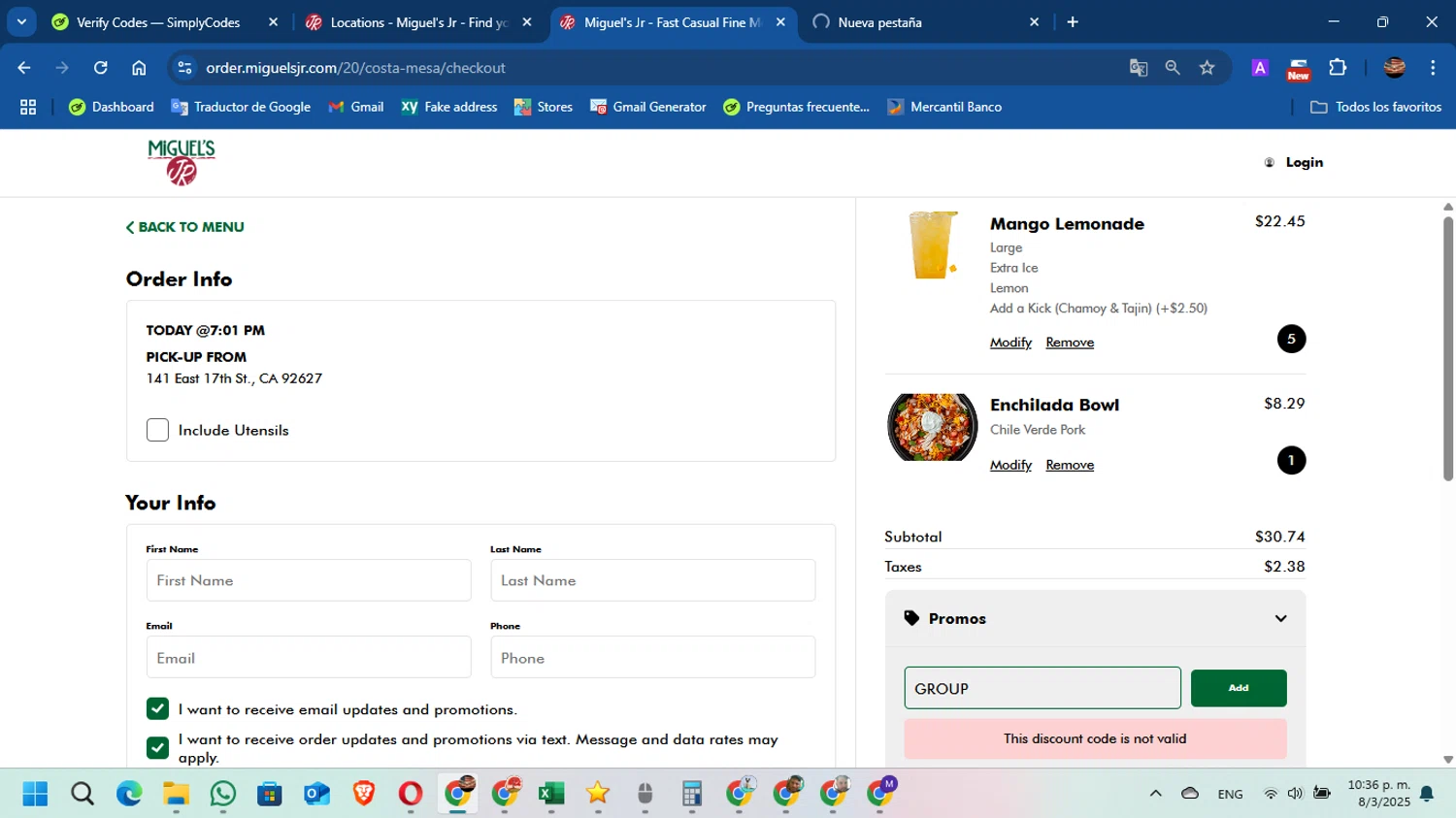
Task: Click the Promos tag icon
Action: click(911, 618)
